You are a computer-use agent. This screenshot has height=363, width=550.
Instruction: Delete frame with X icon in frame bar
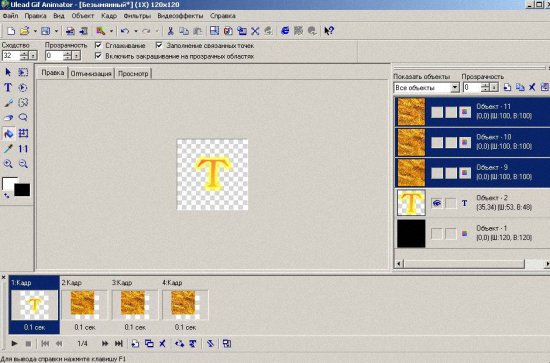point(162,343)
